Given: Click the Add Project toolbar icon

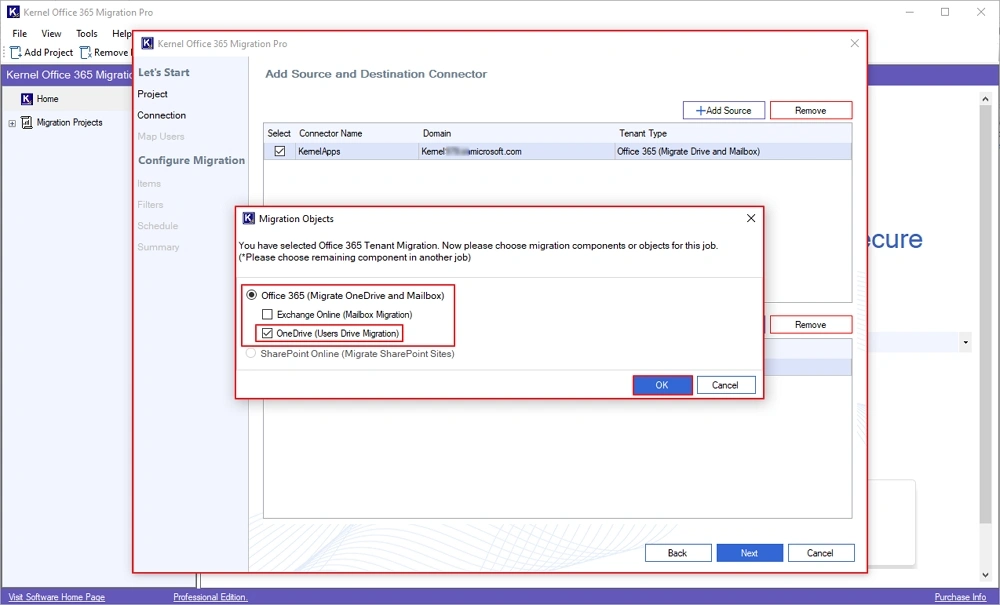Looking at the screenshot, I should (15, 52).
